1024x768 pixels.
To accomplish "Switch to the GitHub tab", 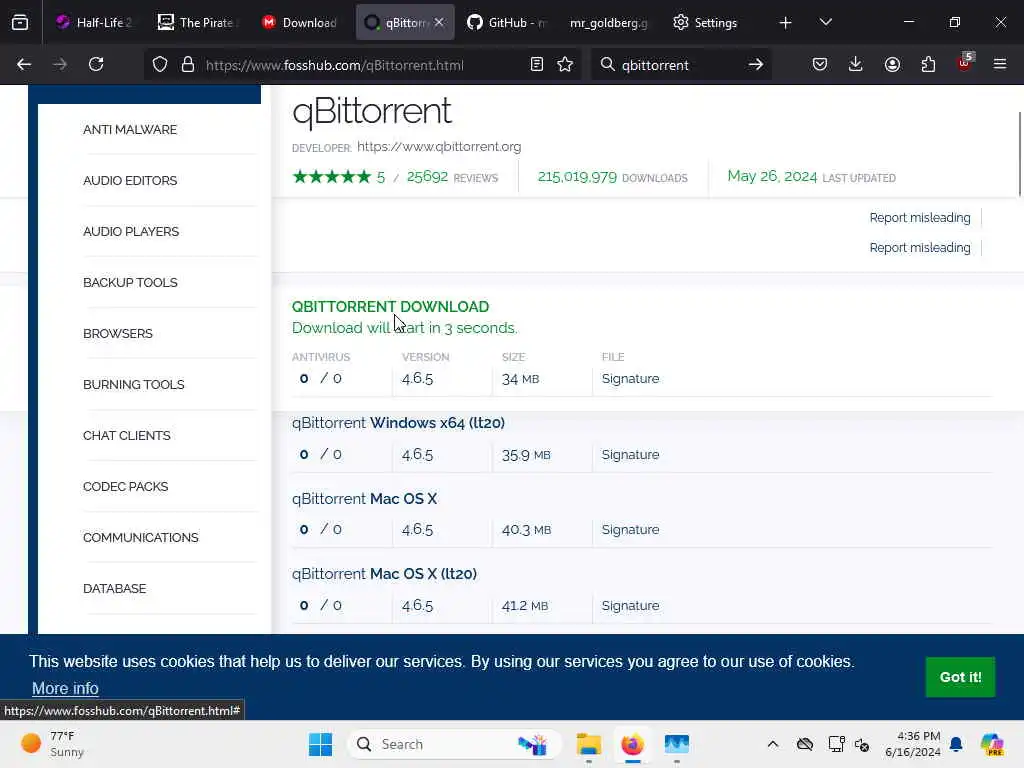I will pos(507,22).
